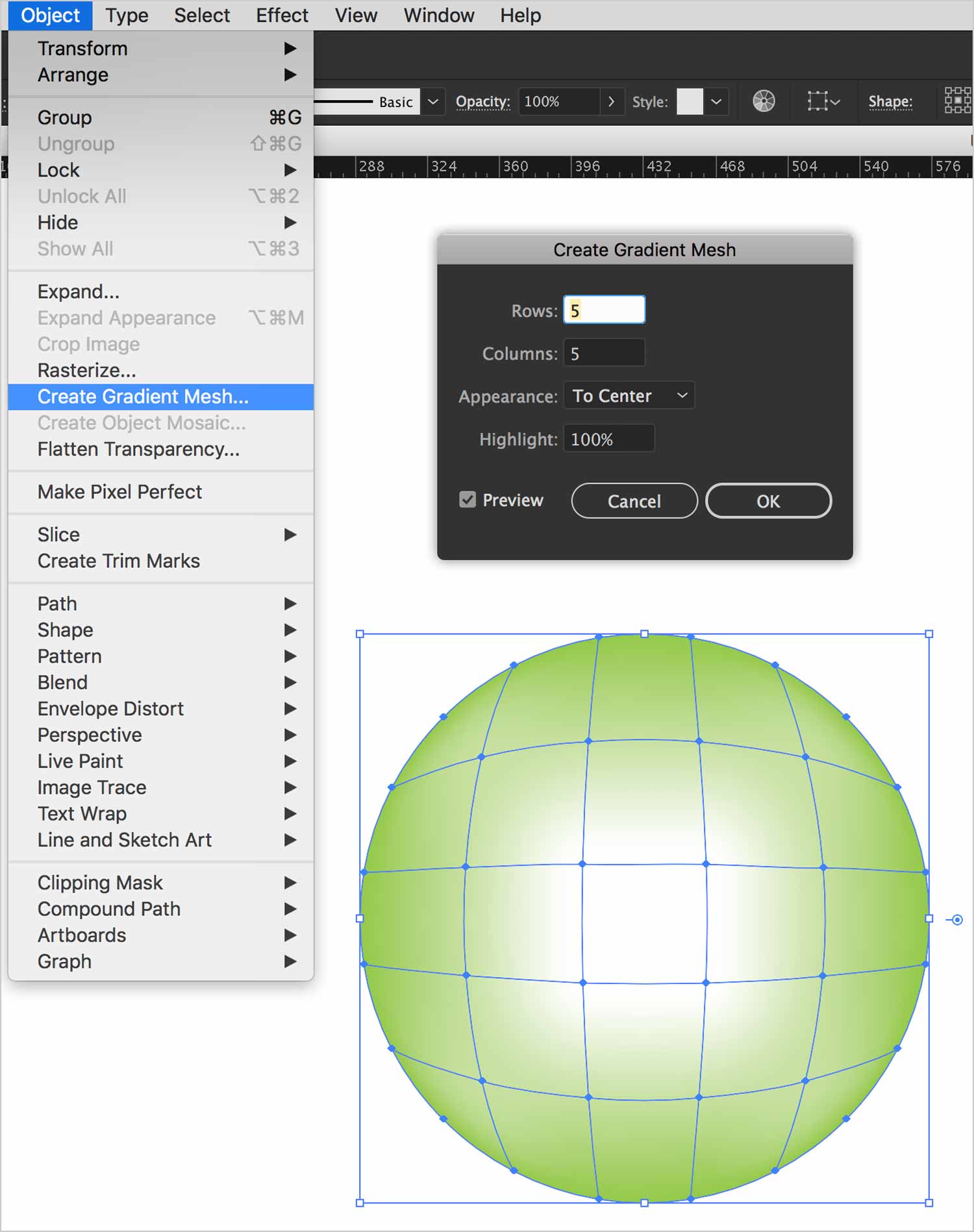The width and height of the screenshot is (974, 1232).
Task: Open the Shape submenu in Object menu
Action: coord(161,630)
